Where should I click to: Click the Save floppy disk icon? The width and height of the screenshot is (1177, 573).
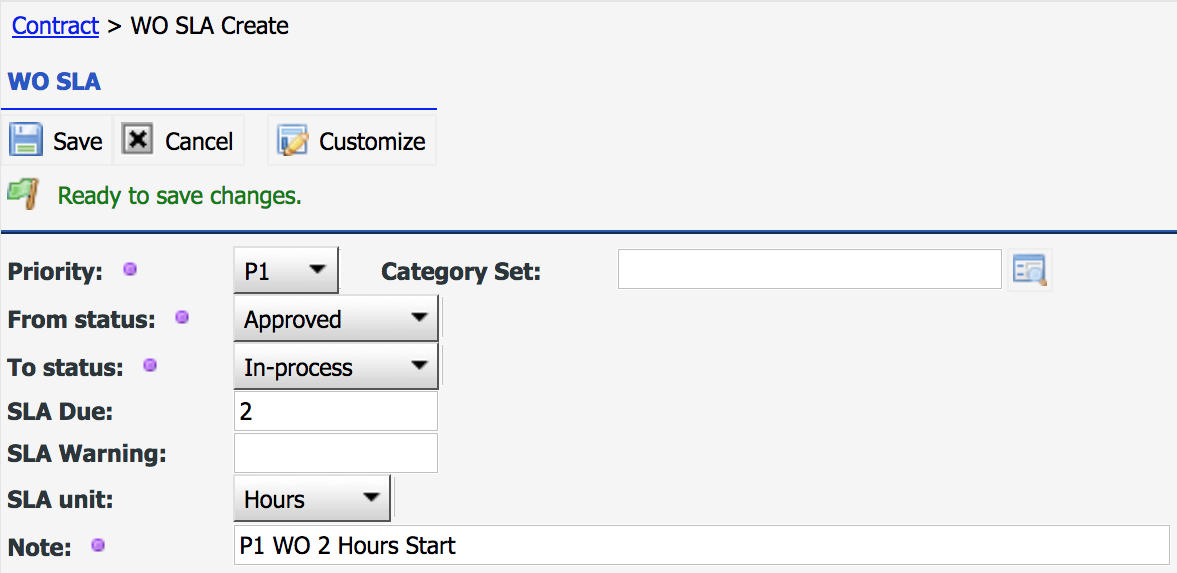(26, 140)
